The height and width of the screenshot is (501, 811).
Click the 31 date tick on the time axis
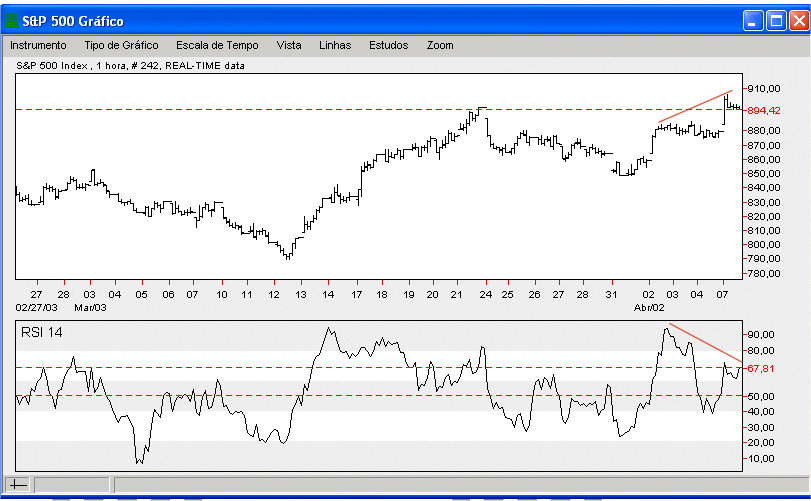[611, 295]
